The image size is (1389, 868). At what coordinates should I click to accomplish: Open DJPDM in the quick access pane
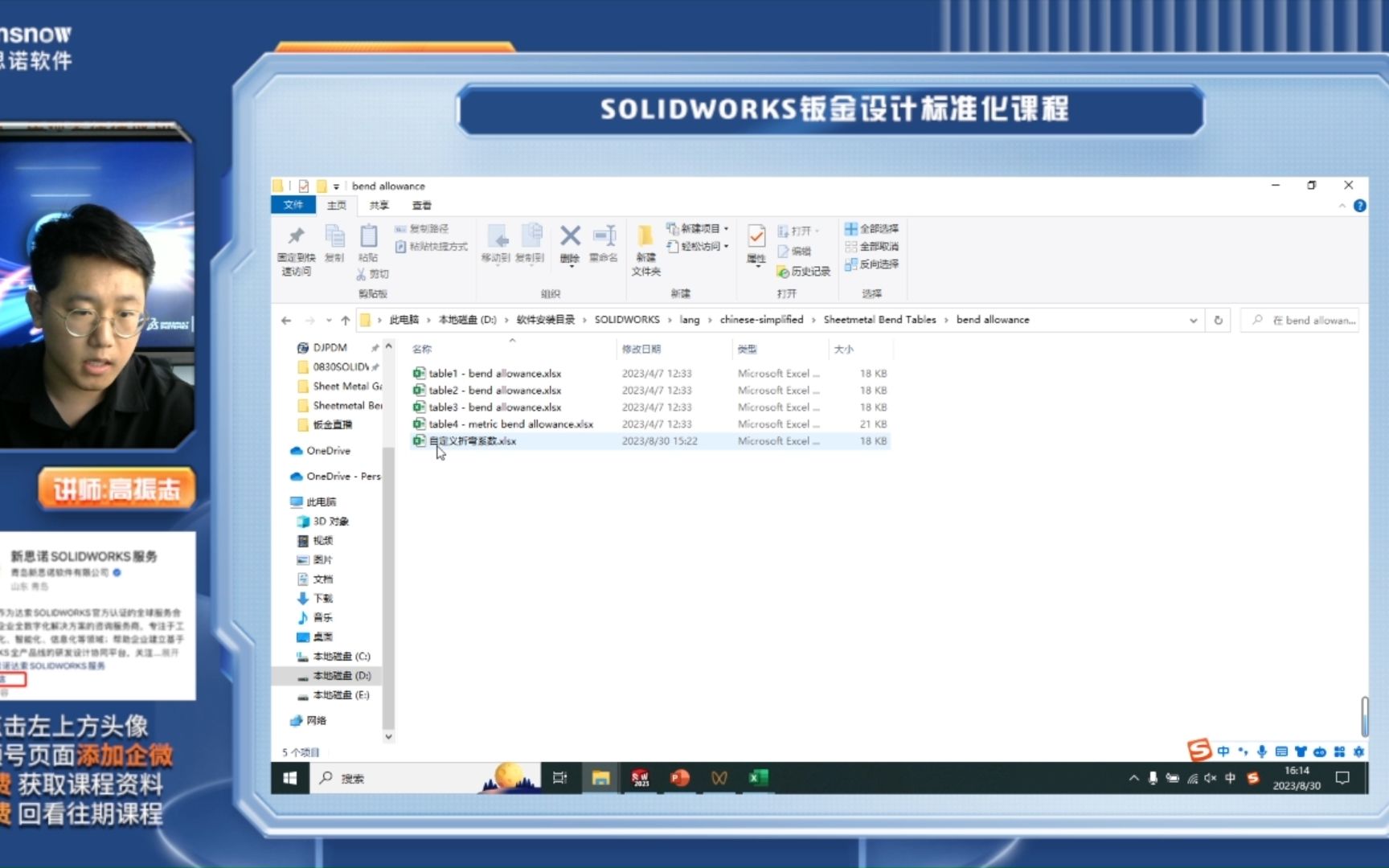point(330,348)
